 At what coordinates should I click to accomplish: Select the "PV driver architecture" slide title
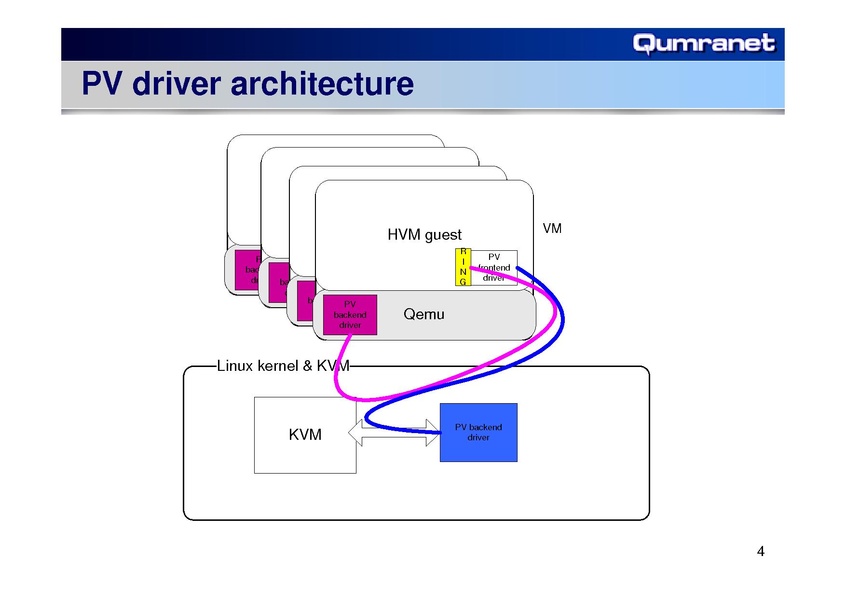coord(246,84)
